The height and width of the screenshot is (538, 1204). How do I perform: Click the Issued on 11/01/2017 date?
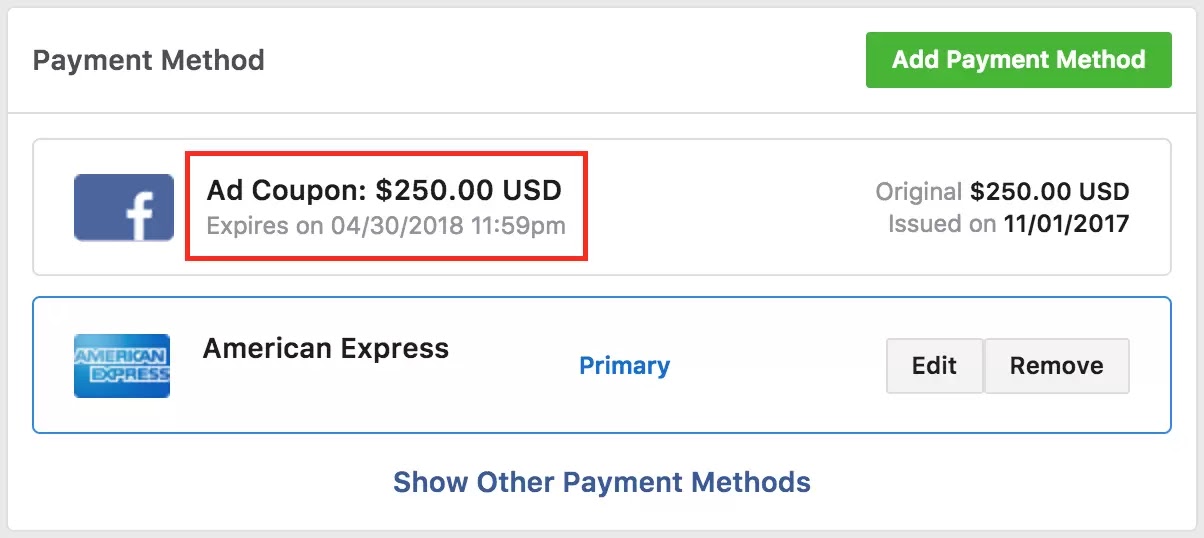(1008, 224)
